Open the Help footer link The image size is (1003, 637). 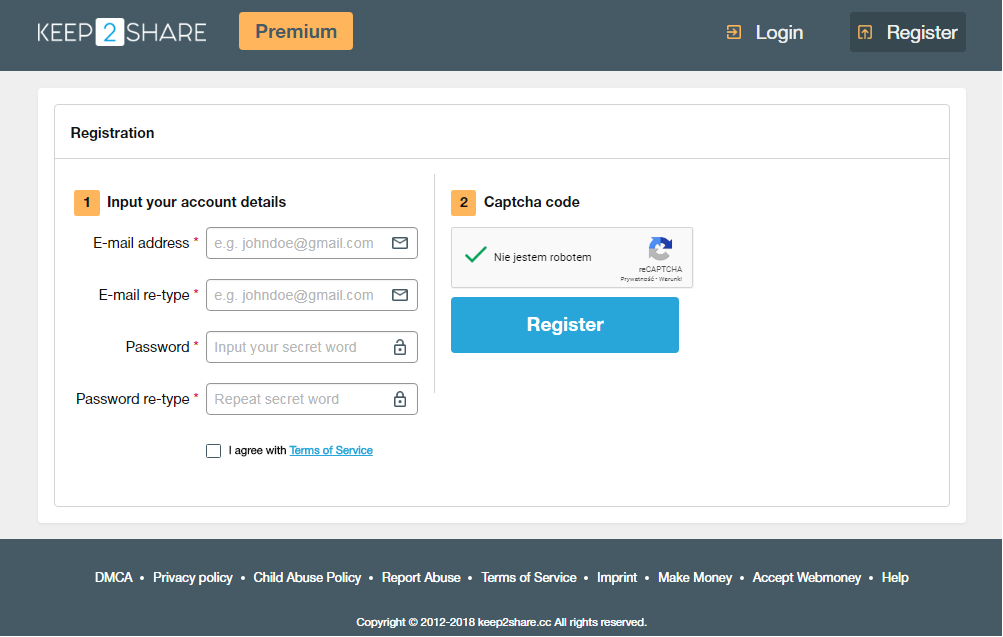coord(895,578)
